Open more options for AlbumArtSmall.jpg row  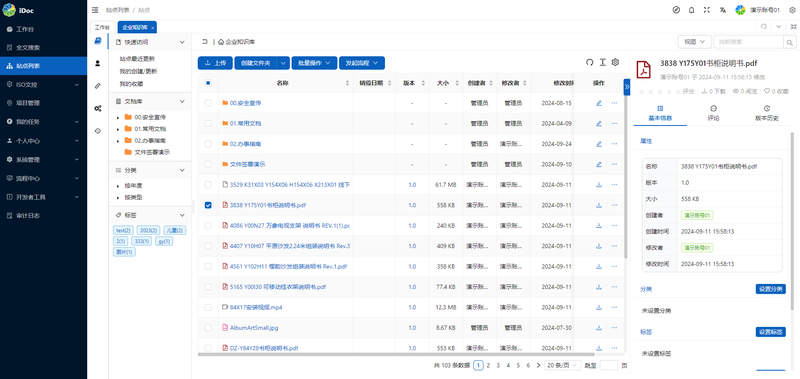pyautogui.click(x=614, y=327)
